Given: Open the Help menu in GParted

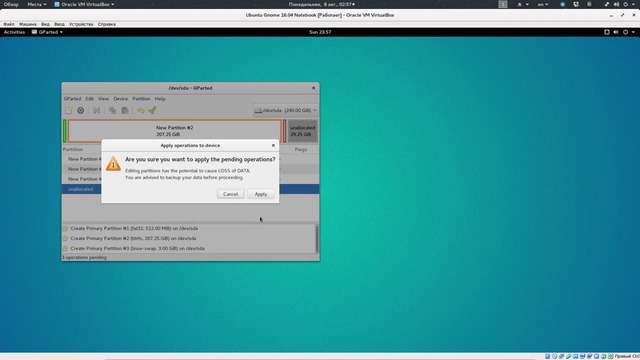Looking at the screenshot, I should click(160, 99).
